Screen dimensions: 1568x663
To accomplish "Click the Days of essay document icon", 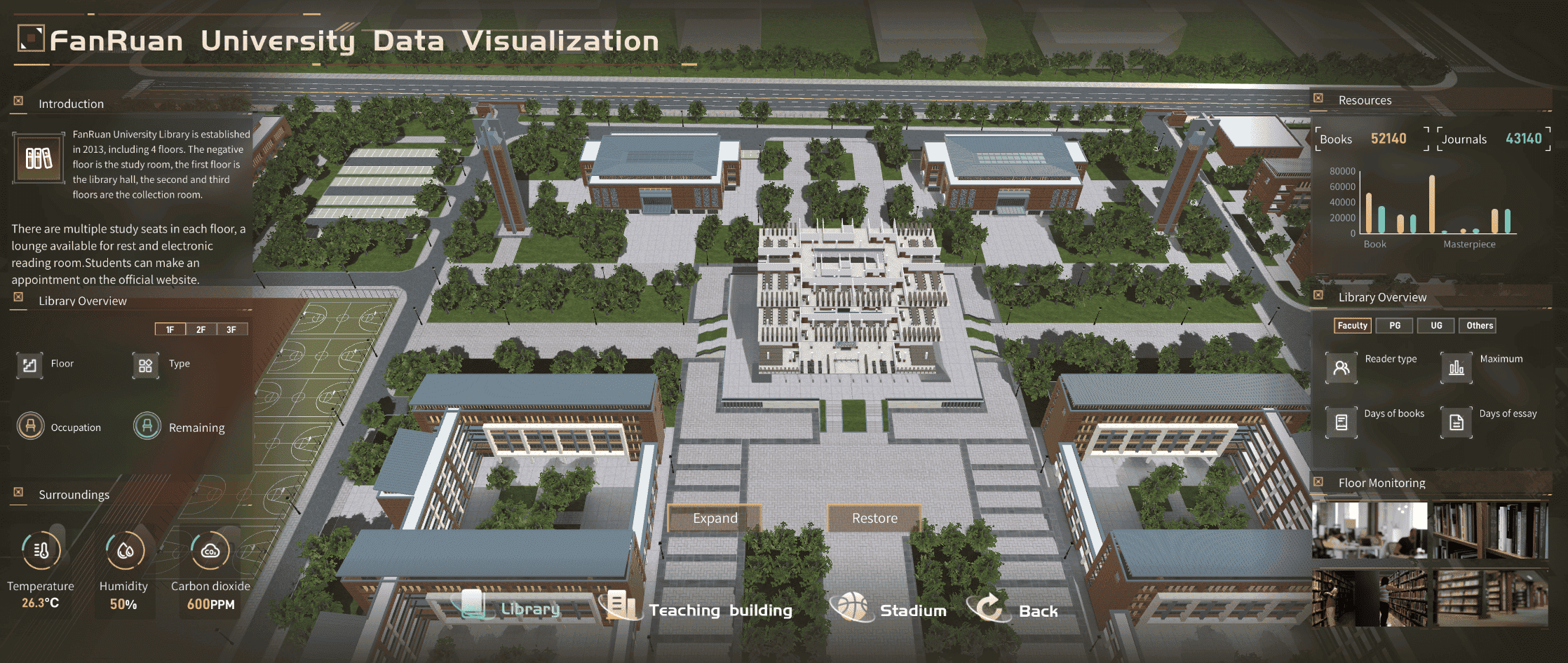I will click(x=1457, y=422).
